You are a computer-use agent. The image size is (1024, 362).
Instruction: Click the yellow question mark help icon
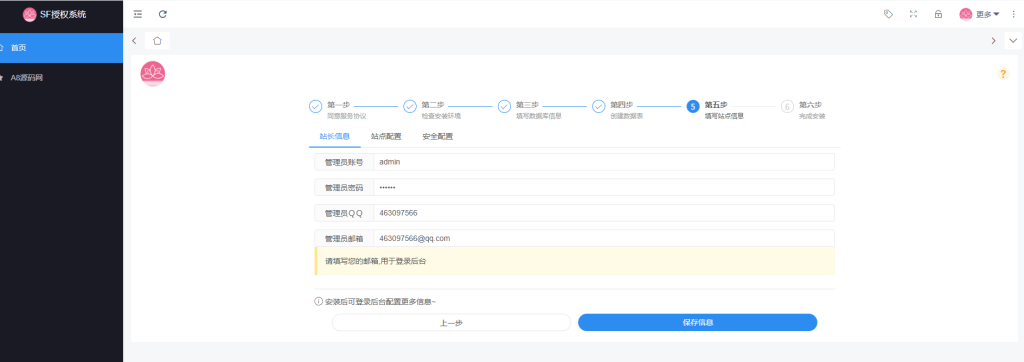tap(1003, 74)
